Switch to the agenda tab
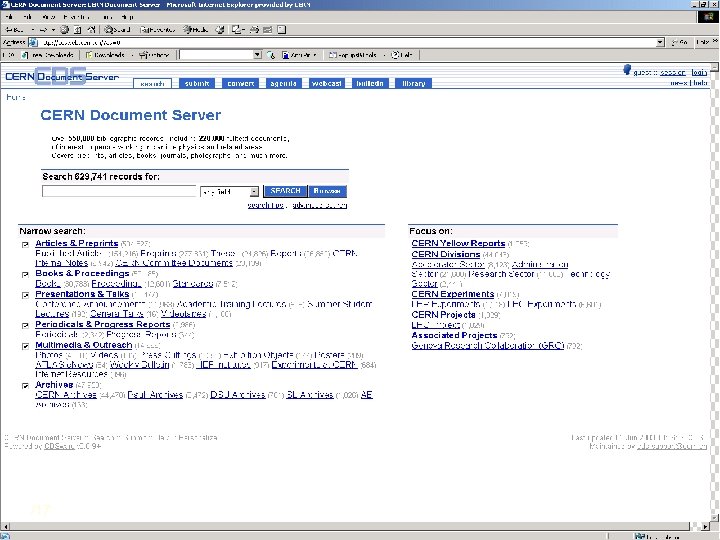This screenshot has width=720, height=540. click(x=283, y=84)
